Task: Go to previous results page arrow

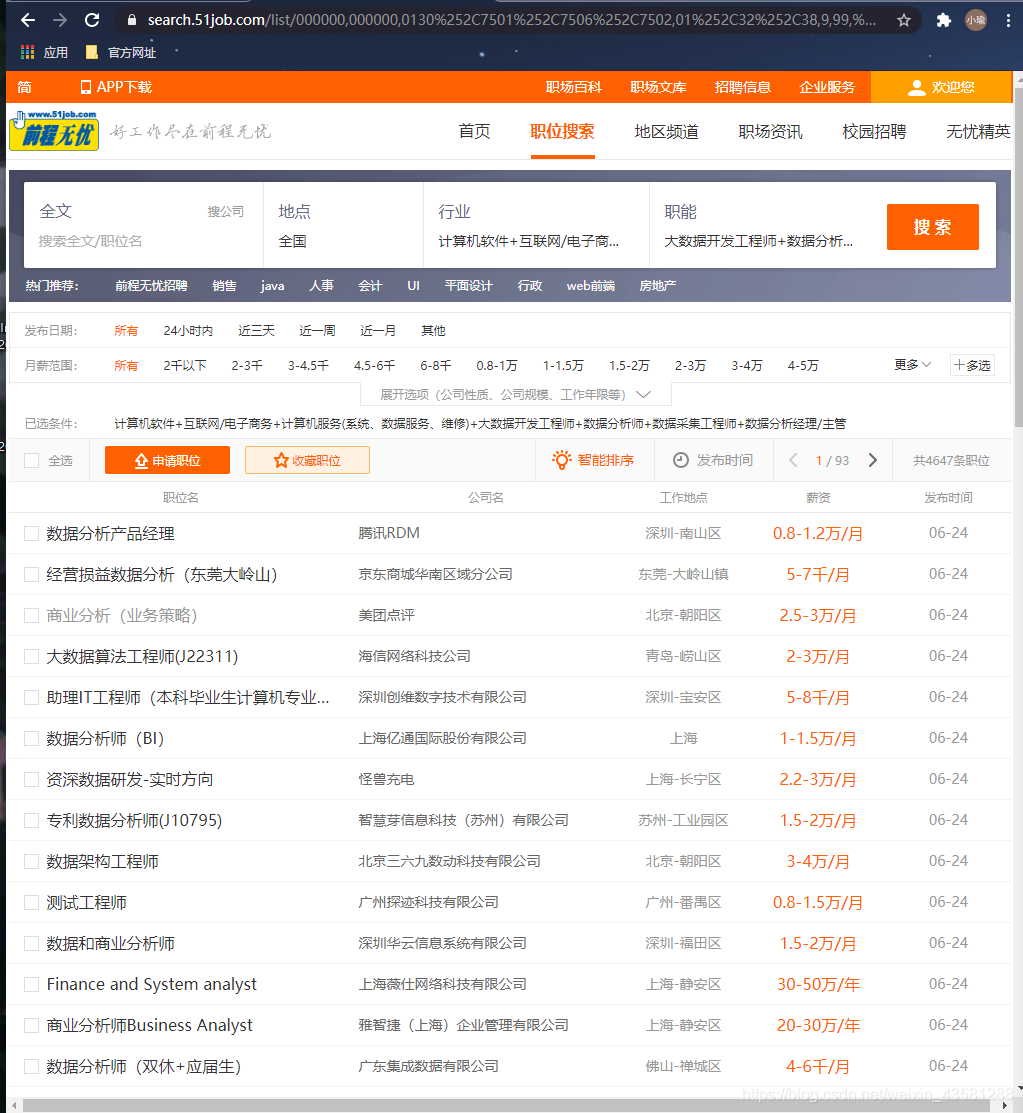Action: 793,460
